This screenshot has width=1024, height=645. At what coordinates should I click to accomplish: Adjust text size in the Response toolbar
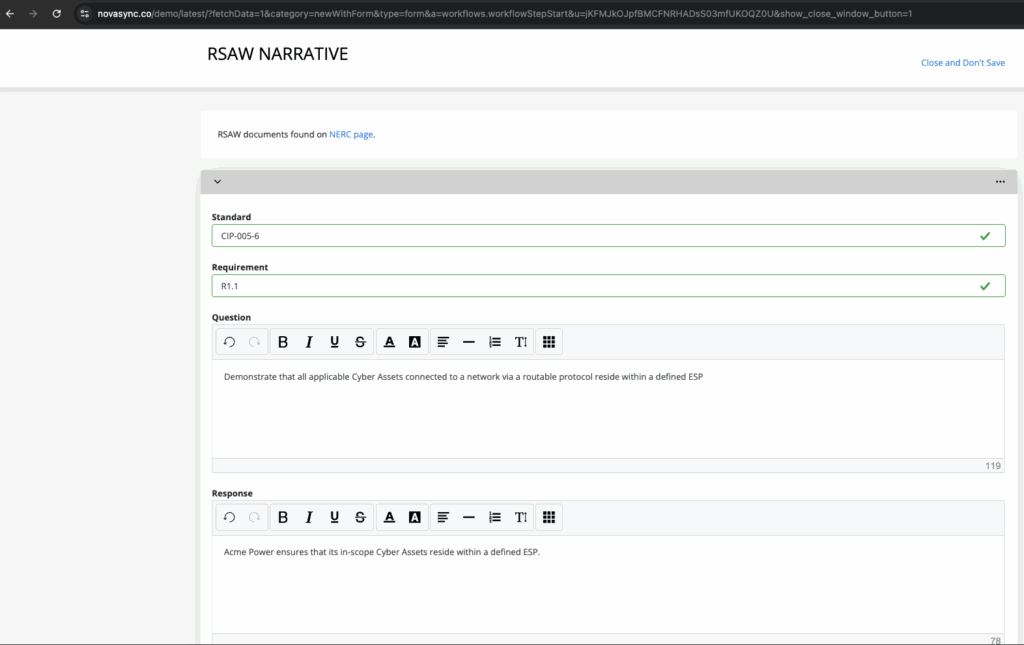click(520, 517)
